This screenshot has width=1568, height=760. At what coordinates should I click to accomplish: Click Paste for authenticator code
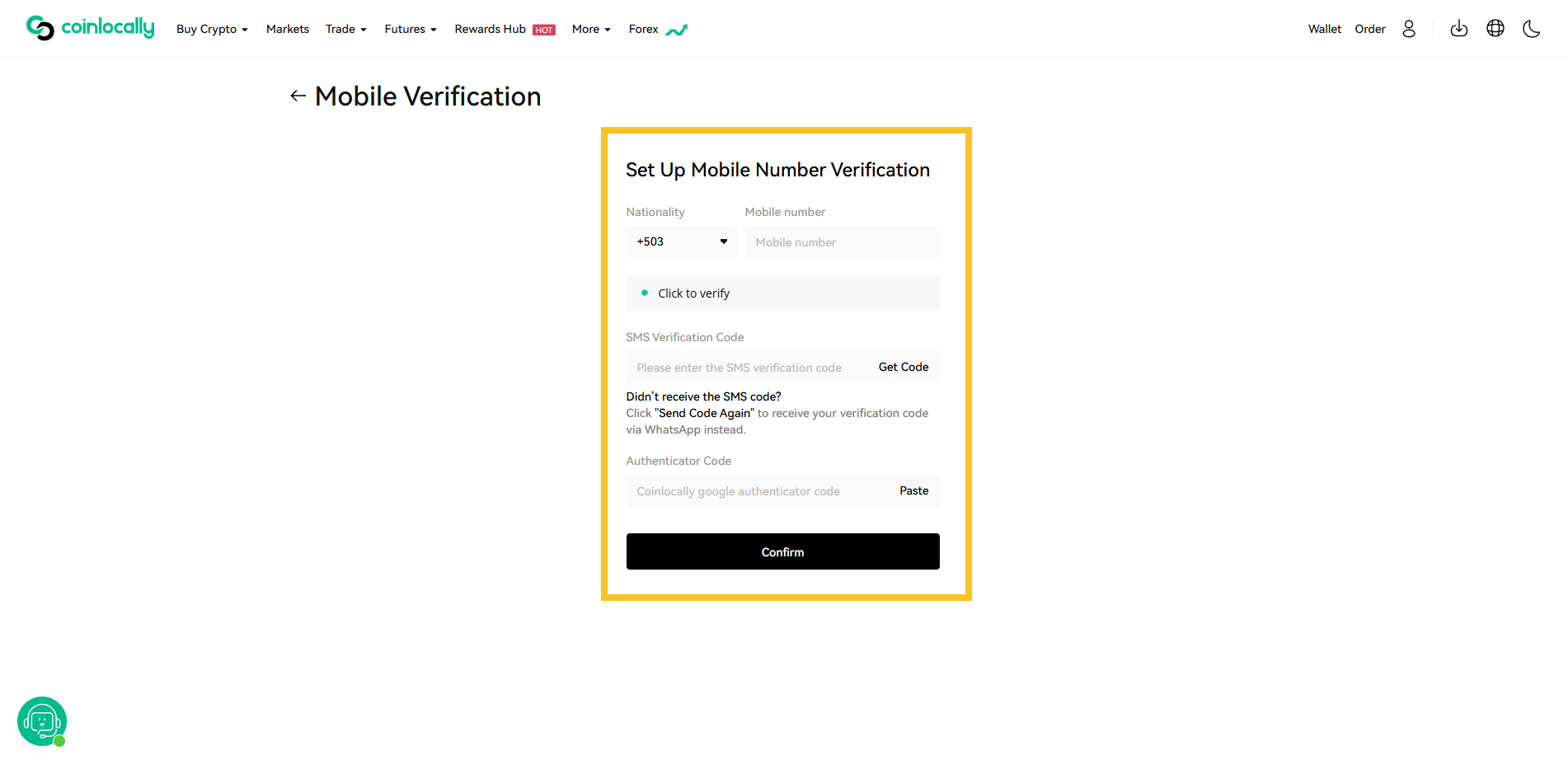(913, 490)
